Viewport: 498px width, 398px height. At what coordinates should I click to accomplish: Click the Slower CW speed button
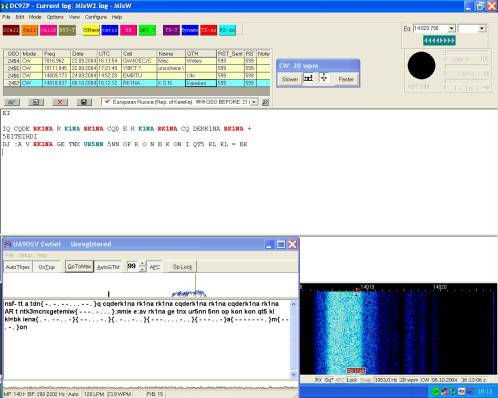pyautogui.click(x=290, y=79)
